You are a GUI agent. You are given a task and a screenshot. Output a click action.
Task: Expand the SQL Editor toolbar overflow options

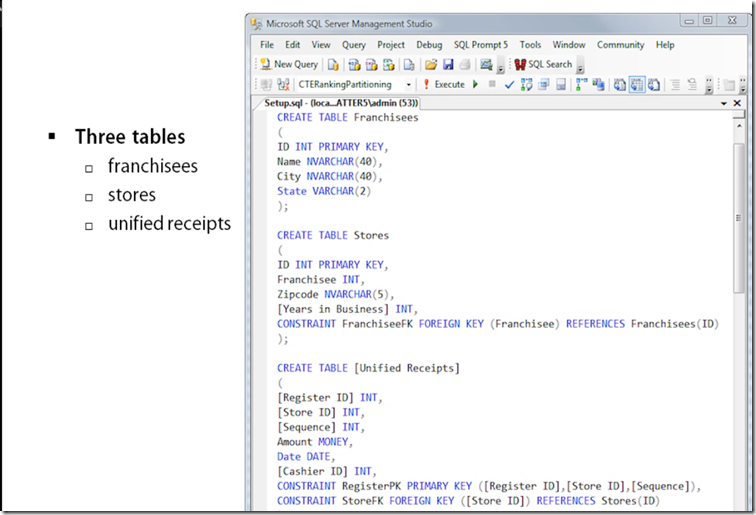[x=709, y=85]
